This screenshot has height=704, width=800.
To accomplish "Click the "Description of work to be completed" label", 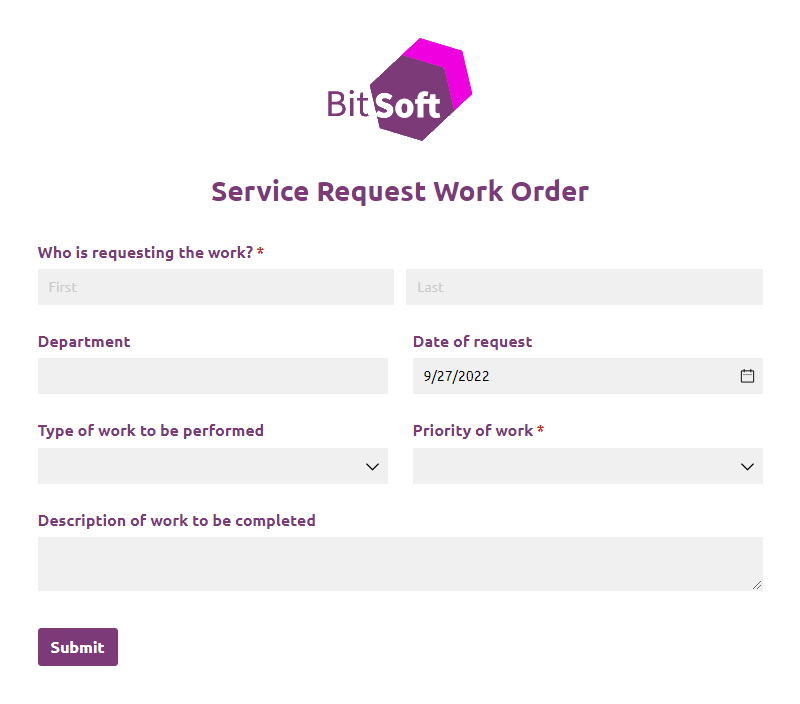I will point(177,520).
